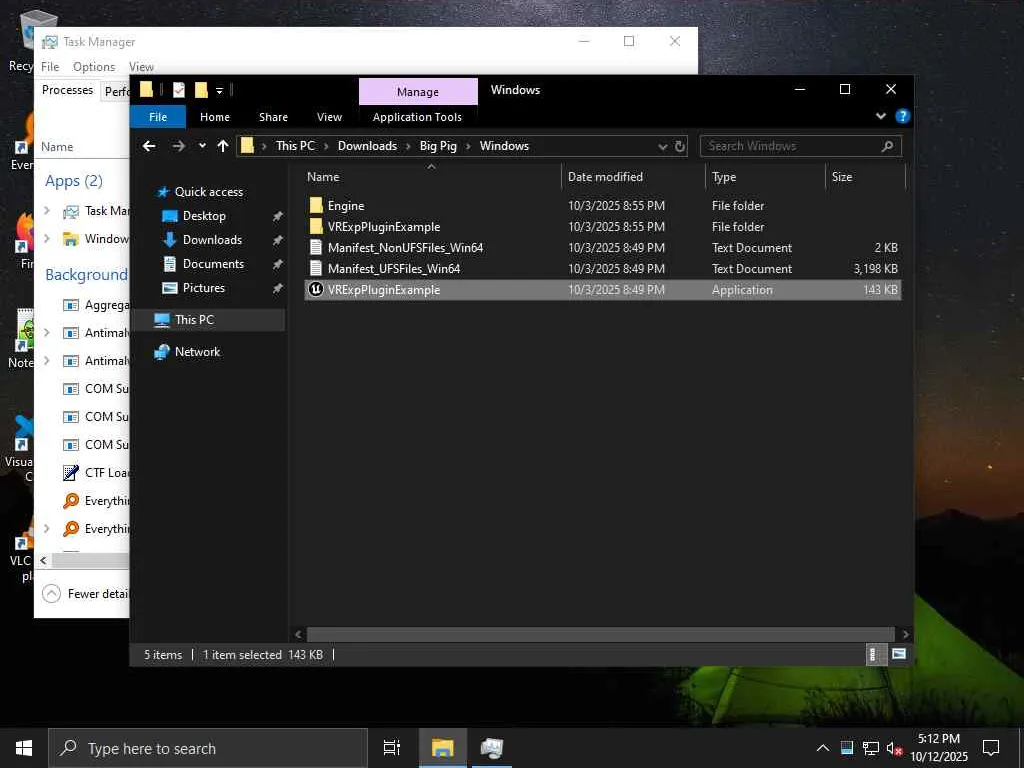Sort by Date modified column header
1024x768 pixels.
[633, 177]
